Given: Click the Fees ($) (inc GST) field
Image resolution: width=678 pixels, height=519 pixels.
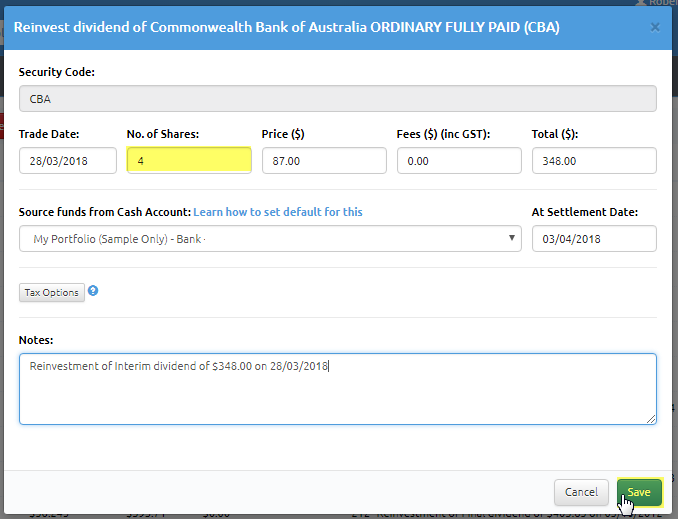Looking at the screenshot, I should coord(459,161).
